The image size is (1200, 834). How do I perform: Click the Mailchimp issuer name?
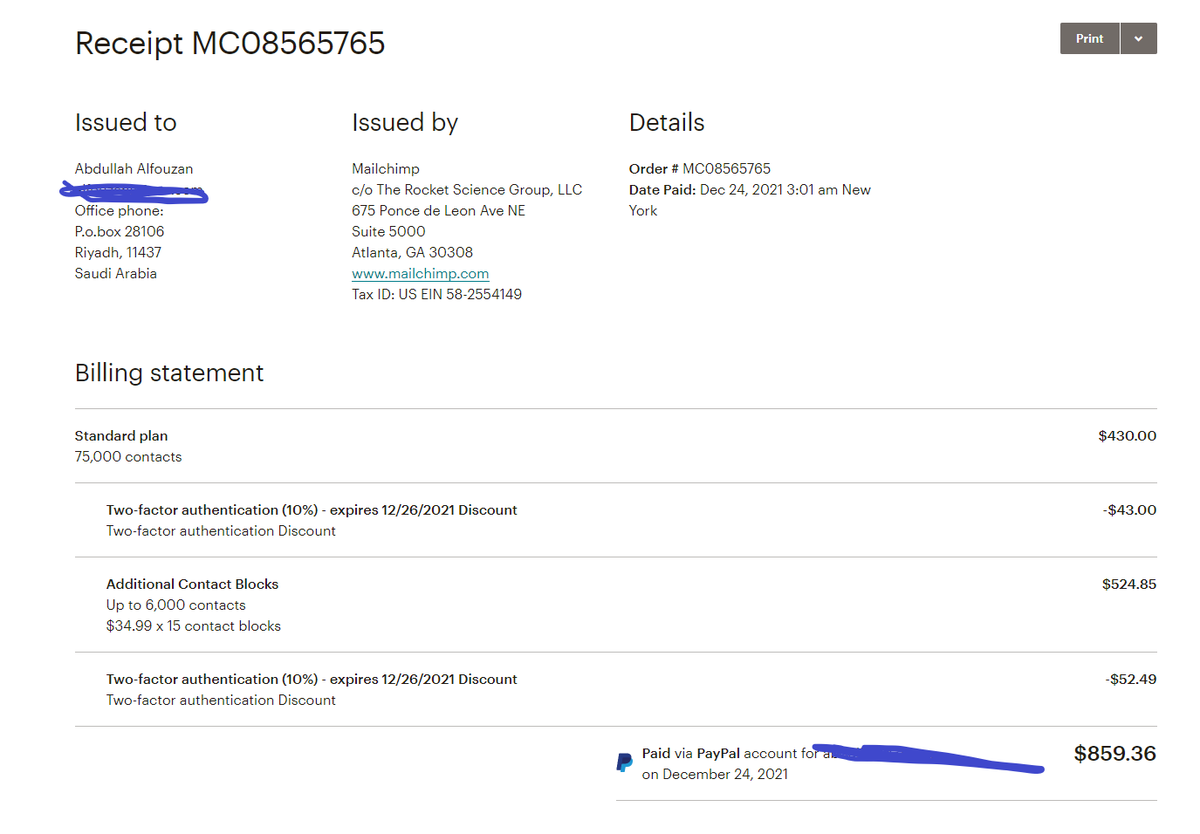click(x=386, y=168)
